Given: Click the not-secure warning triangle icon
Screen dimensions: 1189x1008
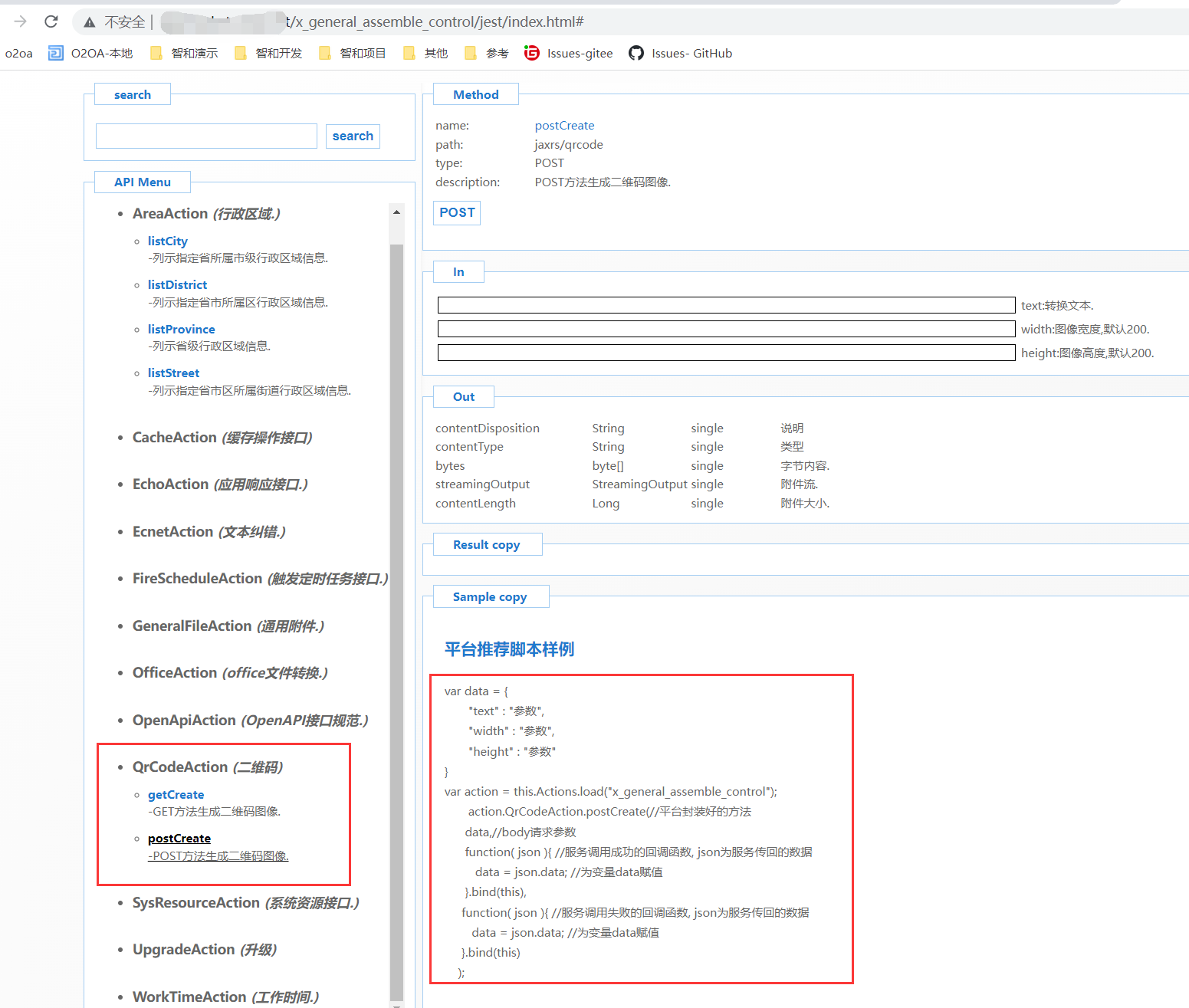Looking at the screenshot, I should point(90,22).
